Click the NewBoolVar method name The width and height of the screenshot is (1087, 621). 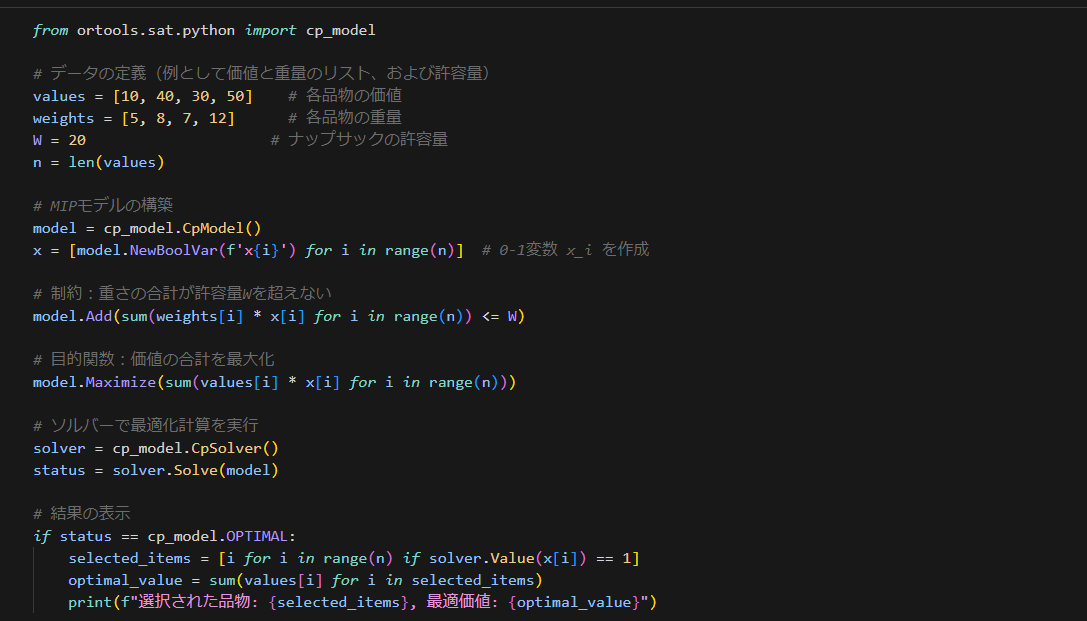pyautogui.click(x=173, y=250)
